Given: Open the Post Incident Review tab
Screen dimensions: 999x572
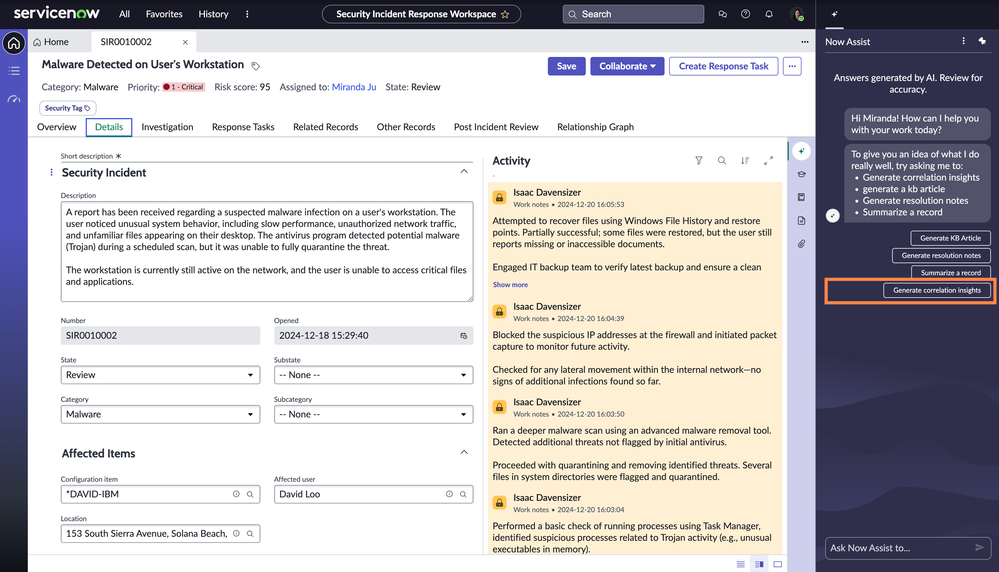Looking at the screenshot, I should coord(496,127).
